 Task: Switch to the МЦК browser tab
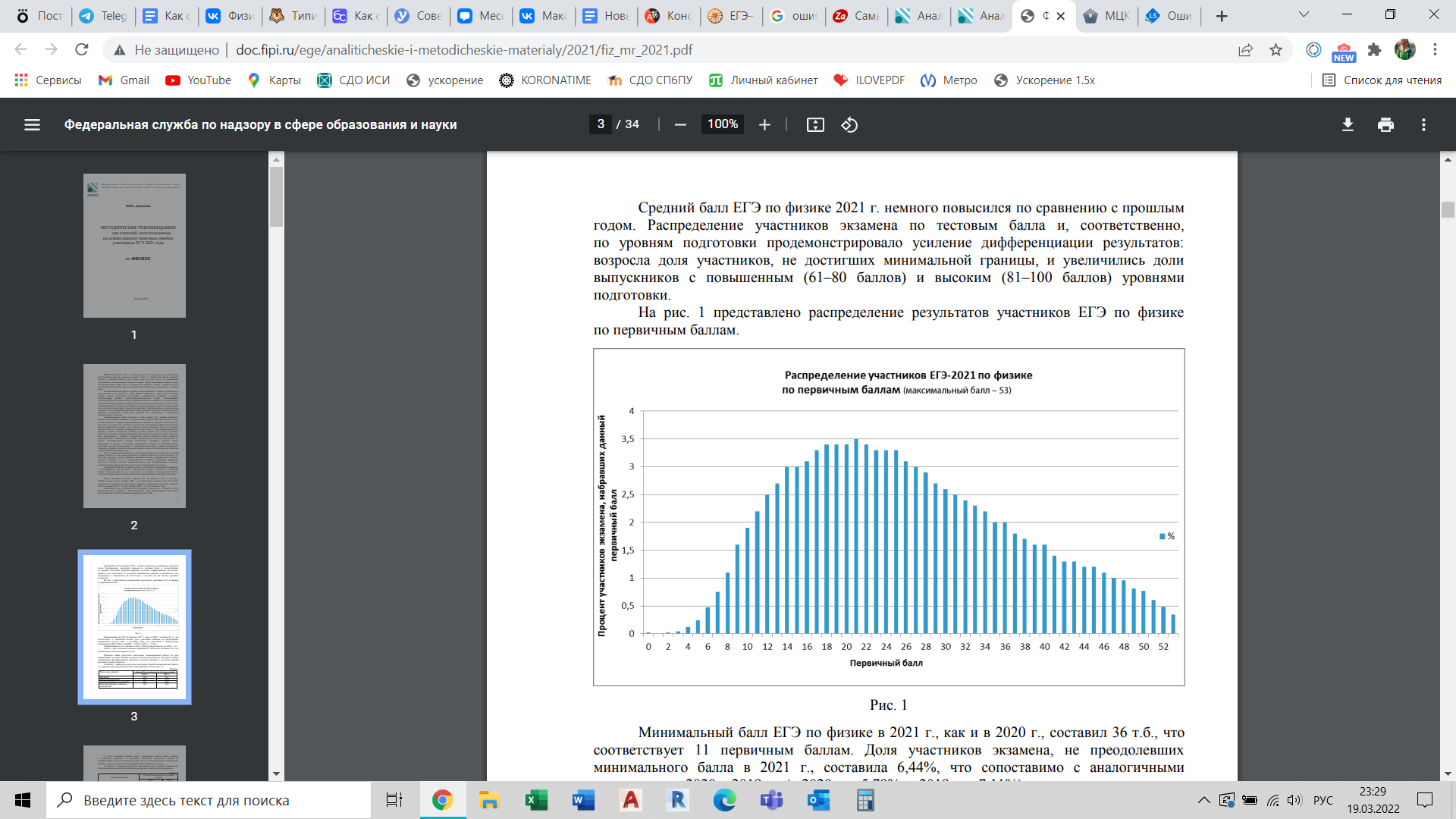(x=1106, y=16)
